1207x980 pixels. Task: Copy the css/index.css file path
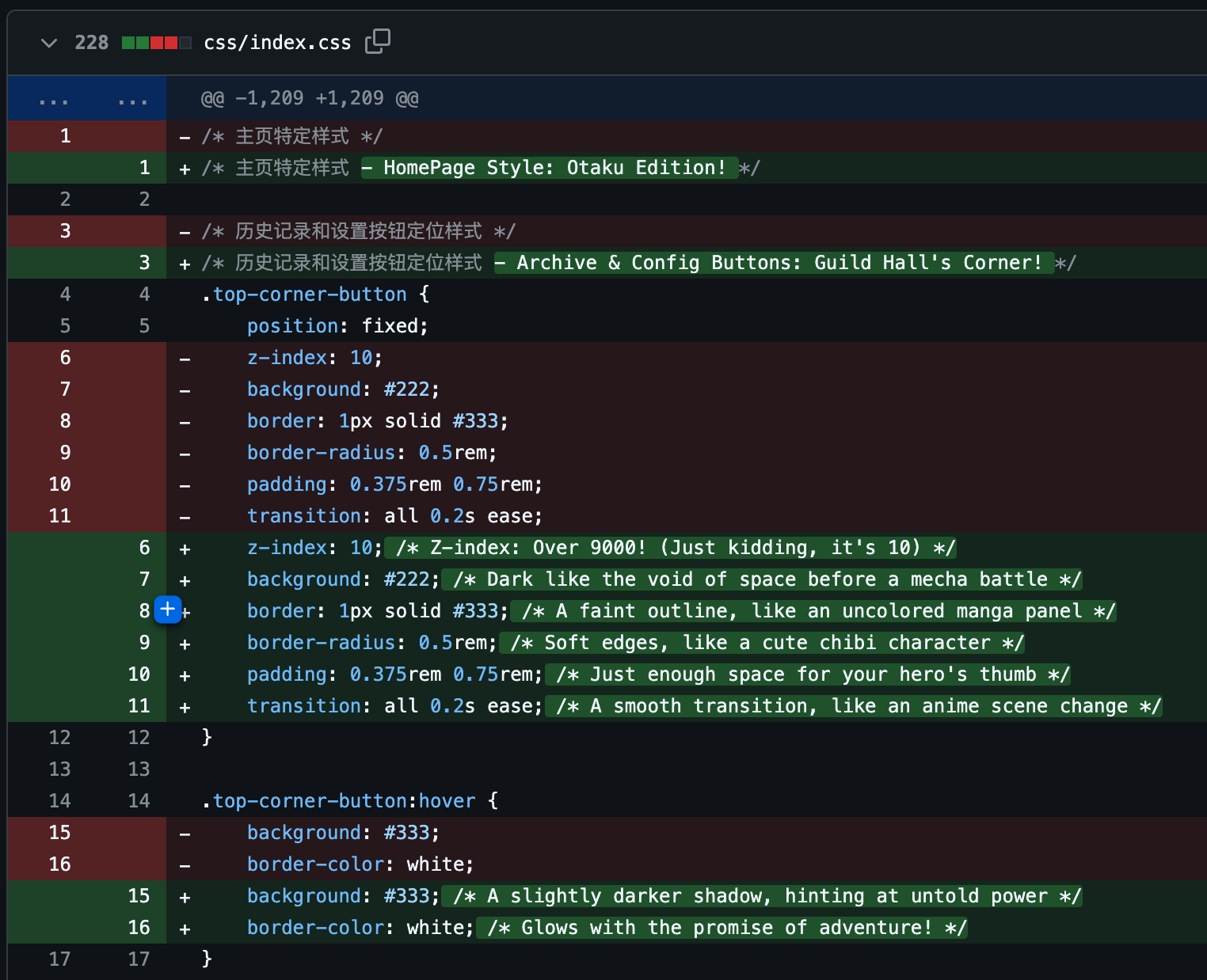point(378,42)
